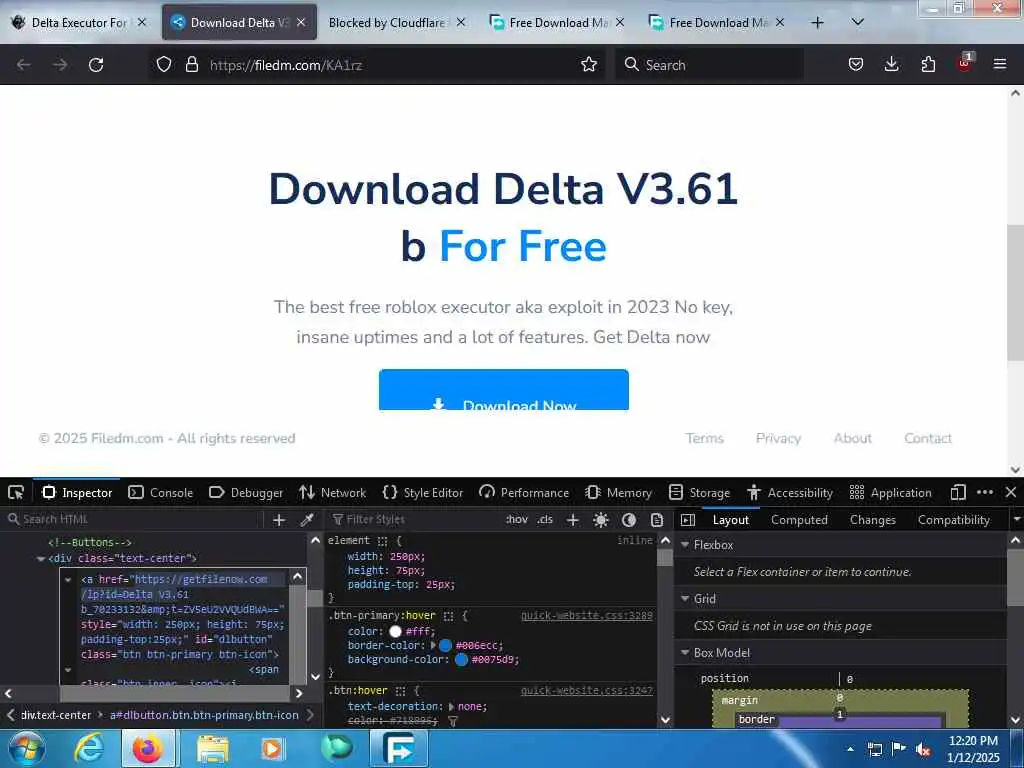Collapse the three-pane inspector sidebar
The width and height of the screenshot is (1024, 768).
point(688,520)
